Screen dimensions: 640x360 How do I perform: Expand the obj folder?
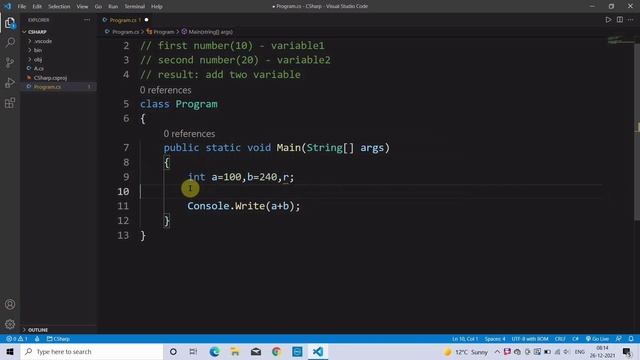tap(37, 59)
